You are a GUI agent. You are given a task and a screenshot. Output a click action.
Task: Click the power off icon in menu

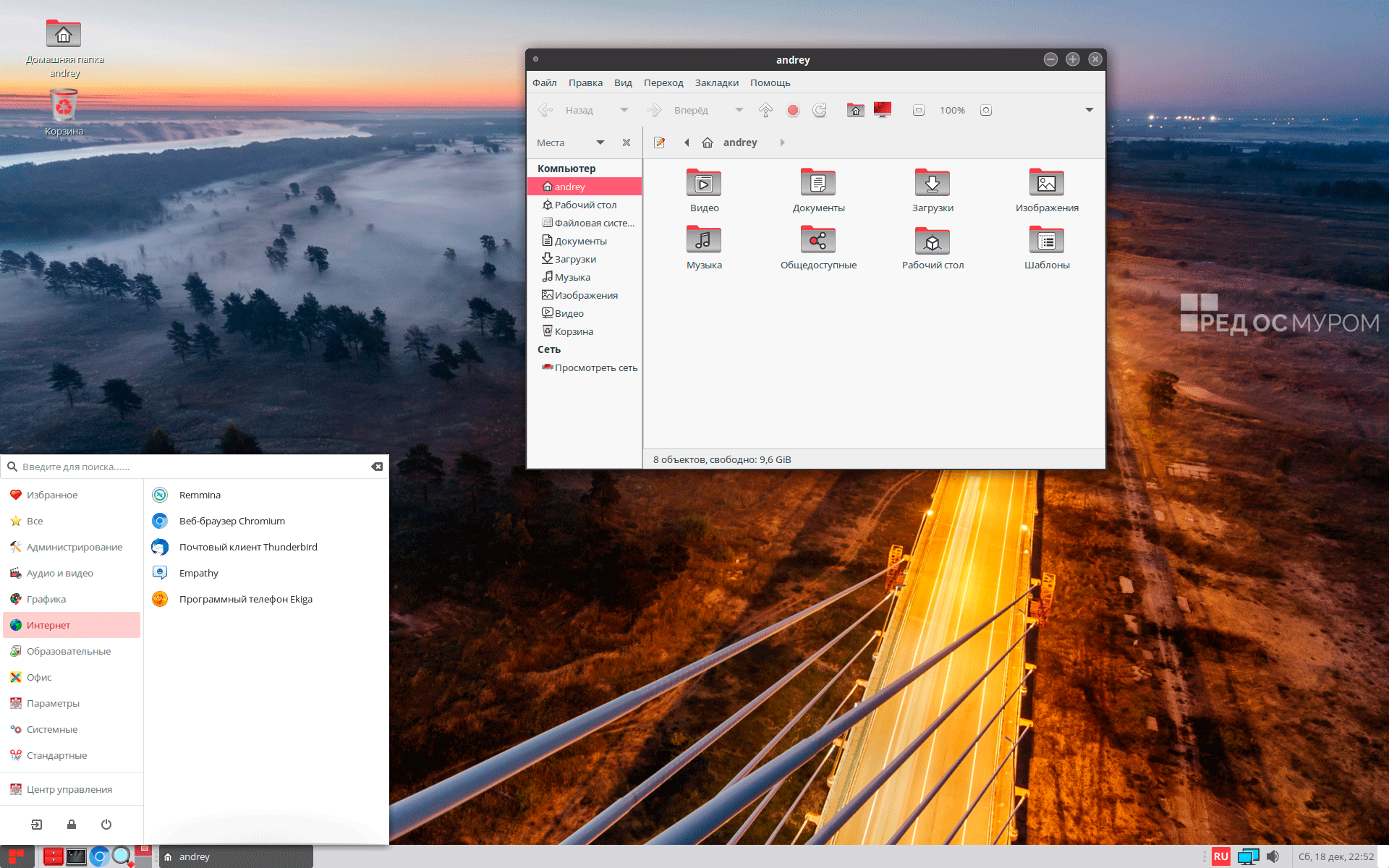106,824
